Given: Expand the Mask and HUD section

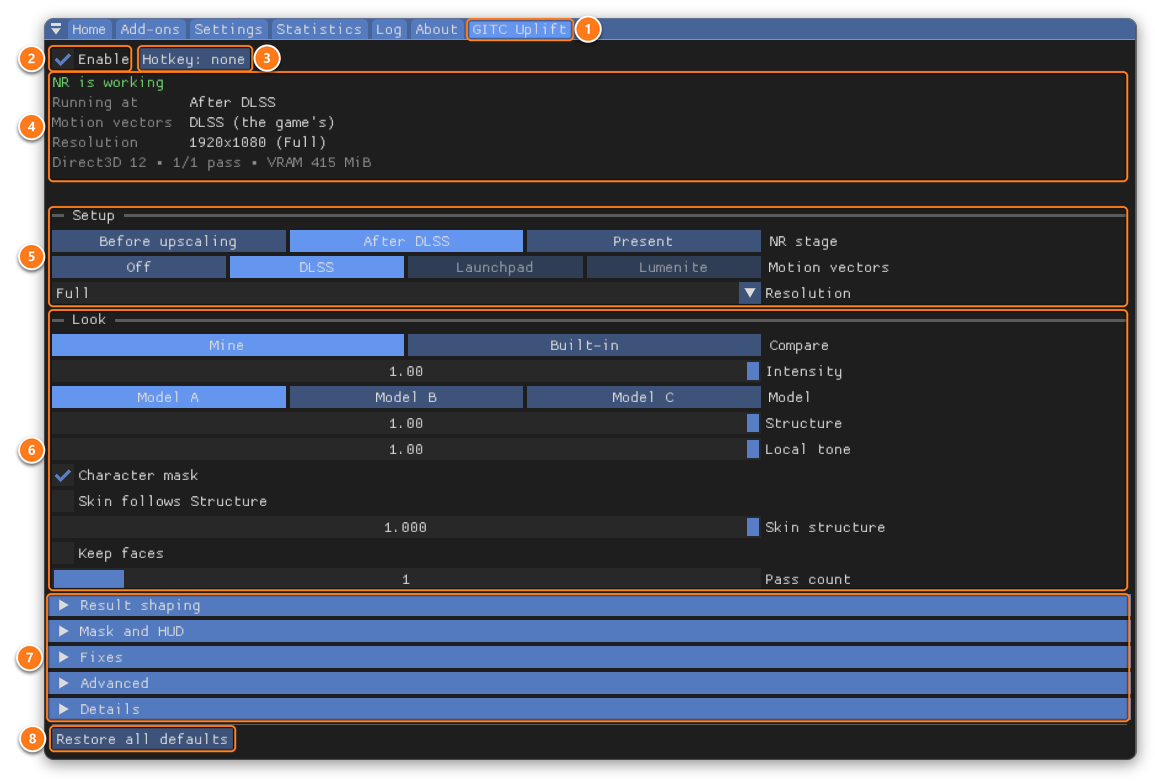Looking at the screenshot, I should tap(588, 631).
